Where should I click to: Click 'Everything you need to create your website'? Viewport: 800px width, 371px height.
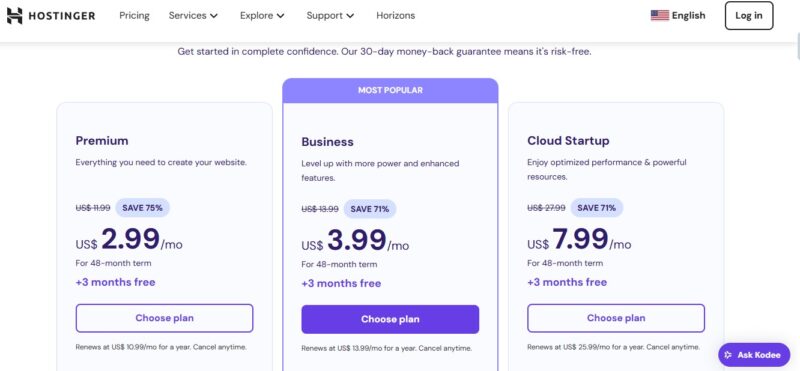pos(161,162)
